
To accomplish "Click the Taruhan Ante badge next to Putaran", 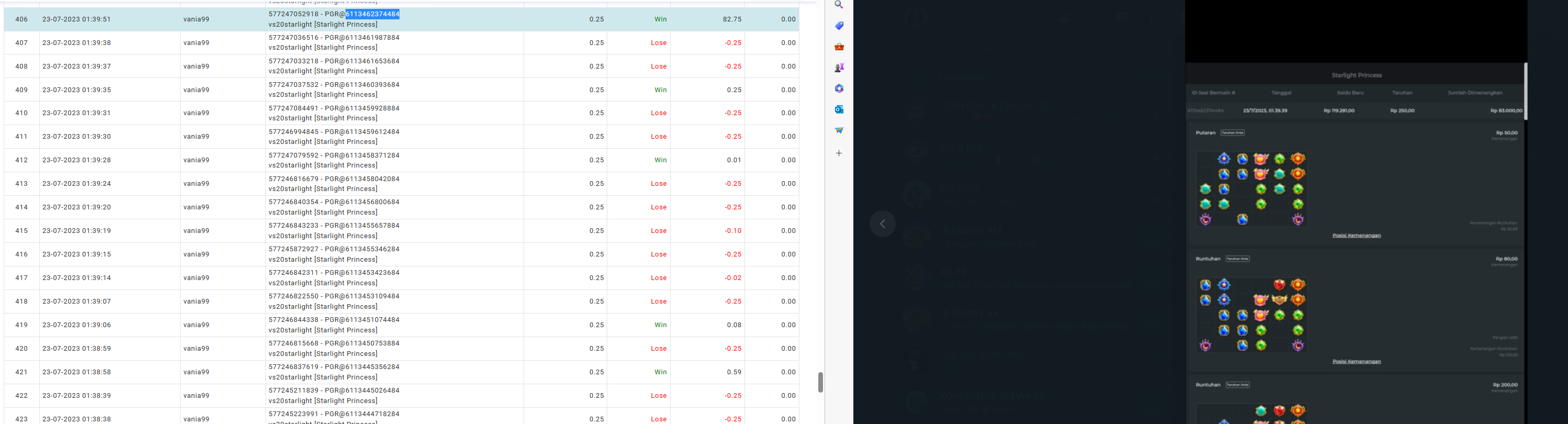I will [1232, 132].
